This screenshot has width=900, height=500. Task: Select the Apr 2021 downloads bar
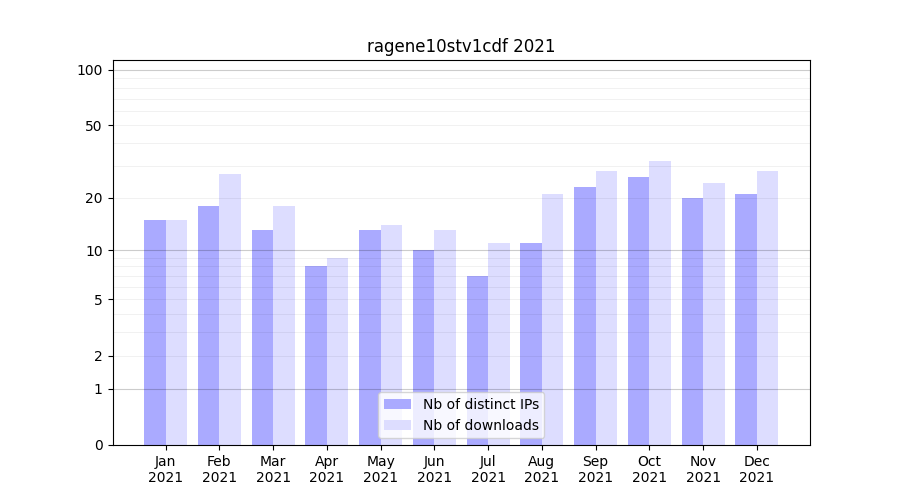(x=338, y=351)
